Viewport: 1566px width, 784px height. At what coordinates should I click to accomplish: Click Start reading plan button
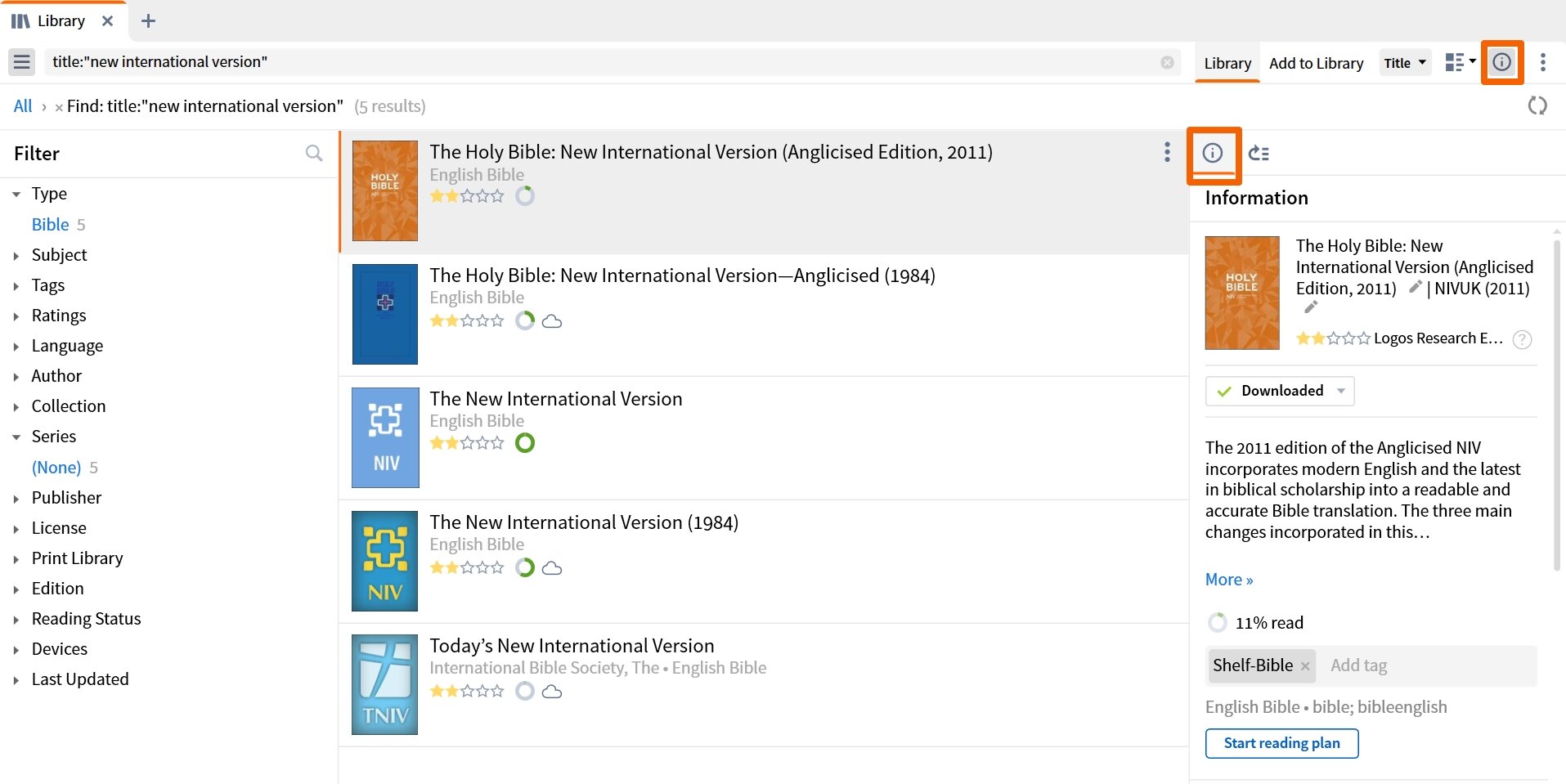(x=1281, y=743)
